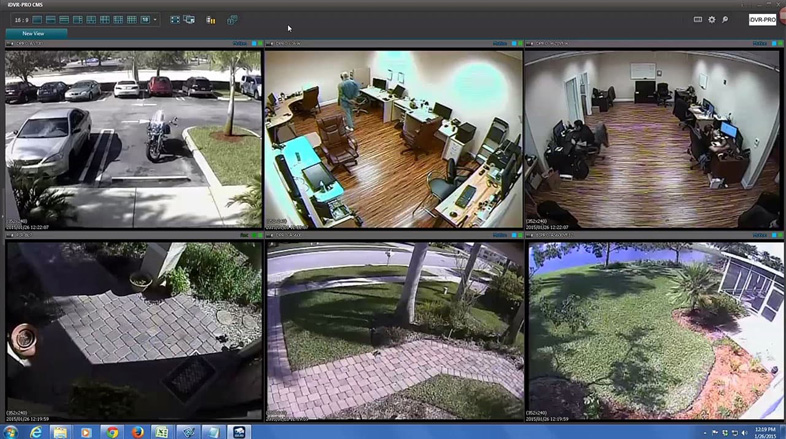Click the settings gear icon
The height and width of the screenshot is (439, 786).
tap(712, 19)
